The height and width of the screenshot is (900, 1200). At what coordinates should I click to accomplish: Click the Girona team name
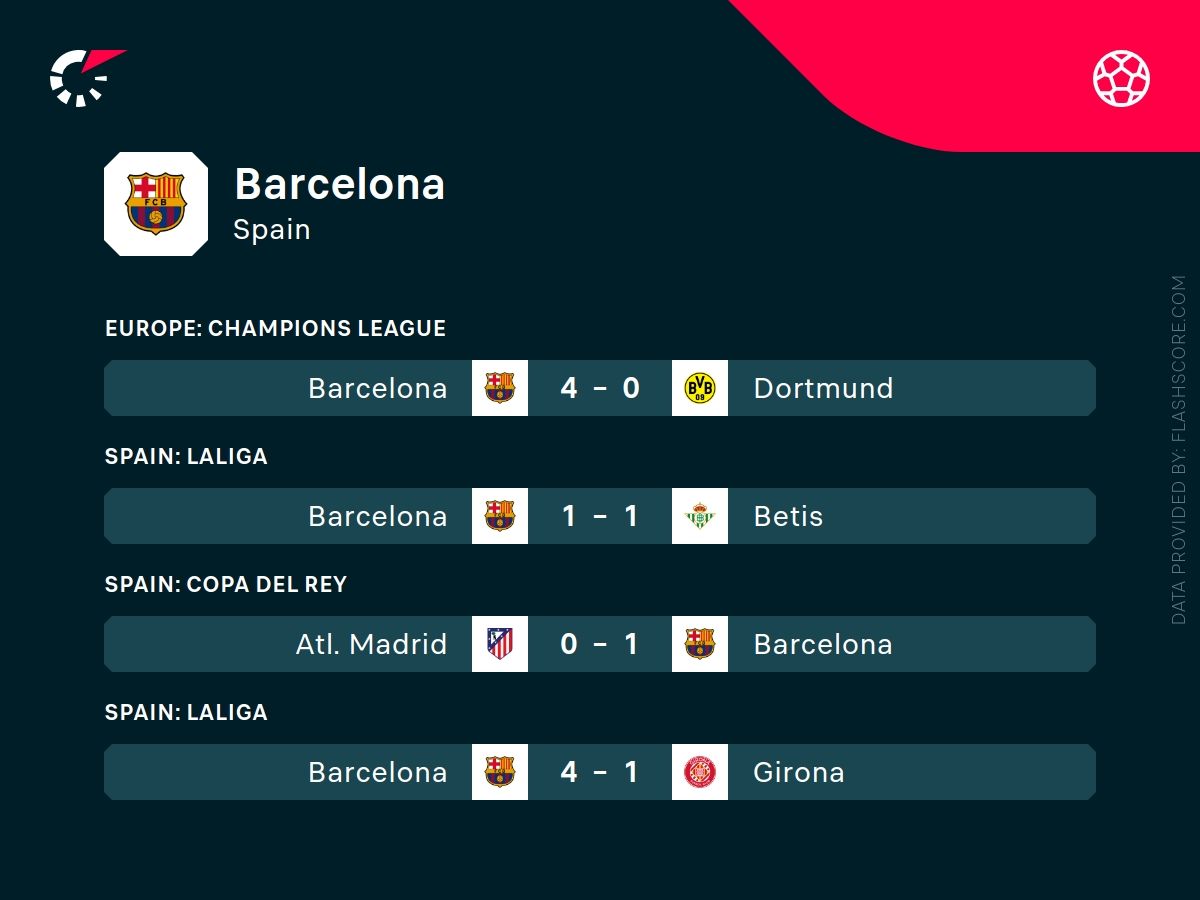(x=799, y=772)
